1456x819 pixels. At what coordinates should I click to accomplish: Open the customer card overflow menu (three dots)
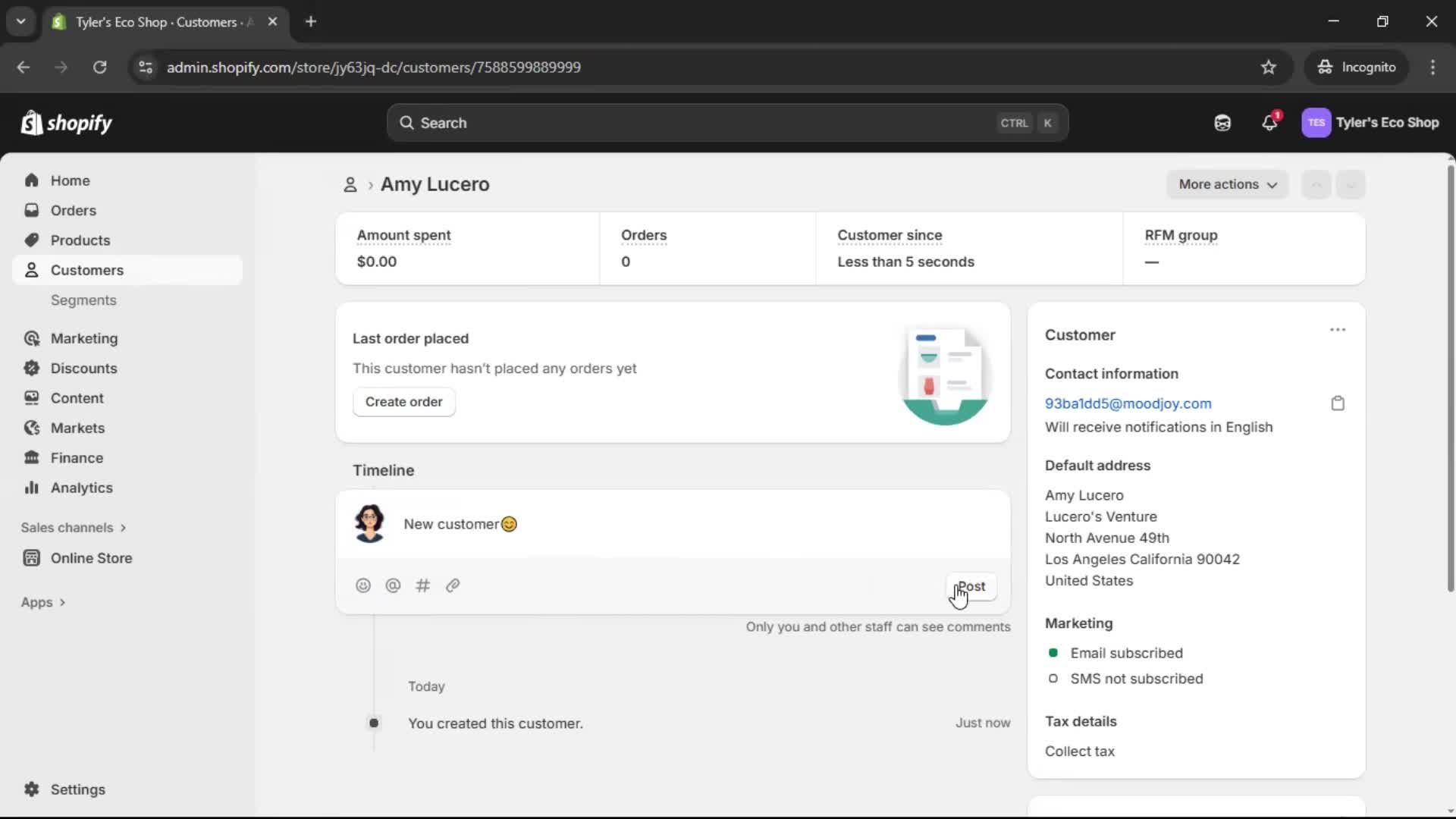point(1338,330)
